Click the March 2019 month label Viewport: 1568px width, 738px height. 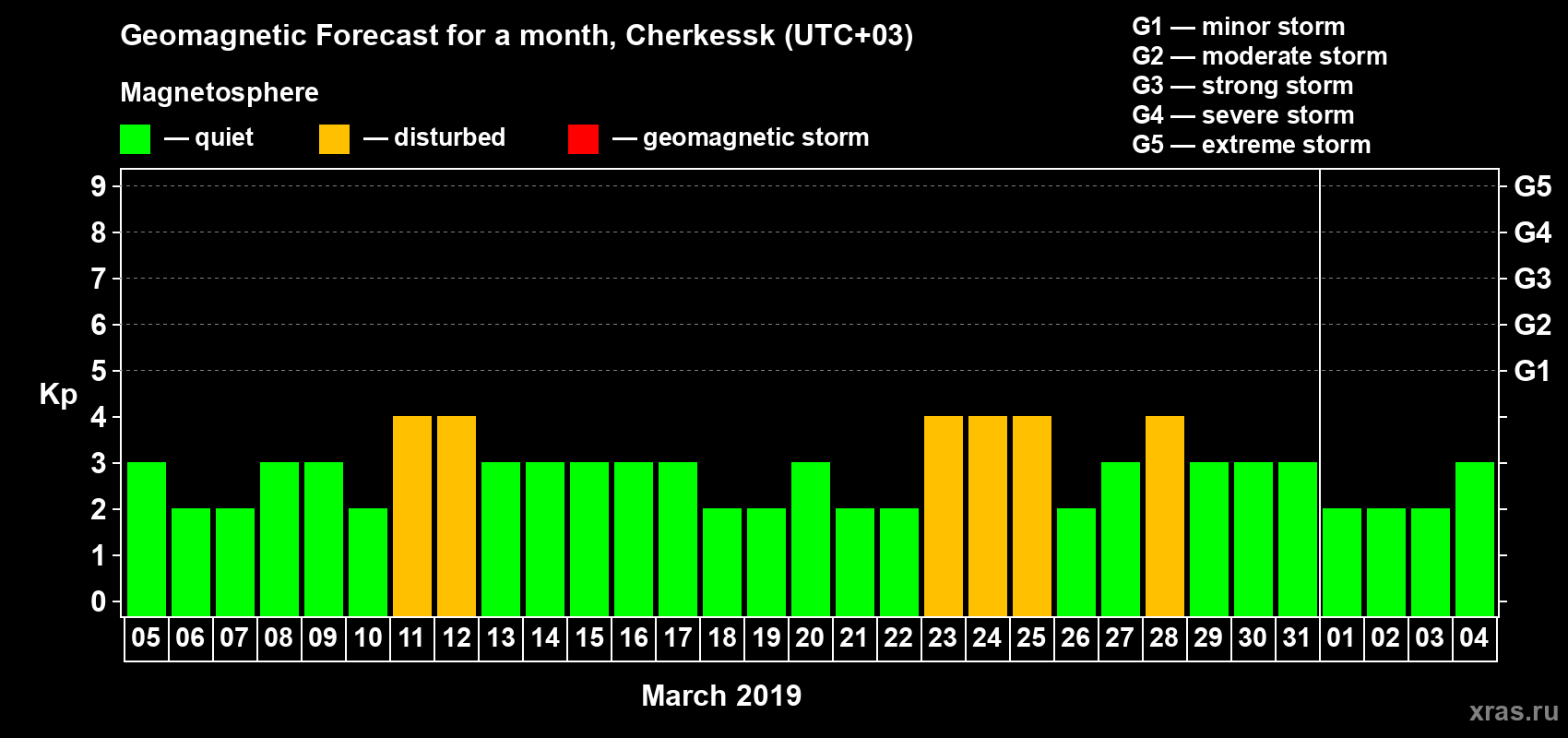pyautogui.click(x=721, y=696)
